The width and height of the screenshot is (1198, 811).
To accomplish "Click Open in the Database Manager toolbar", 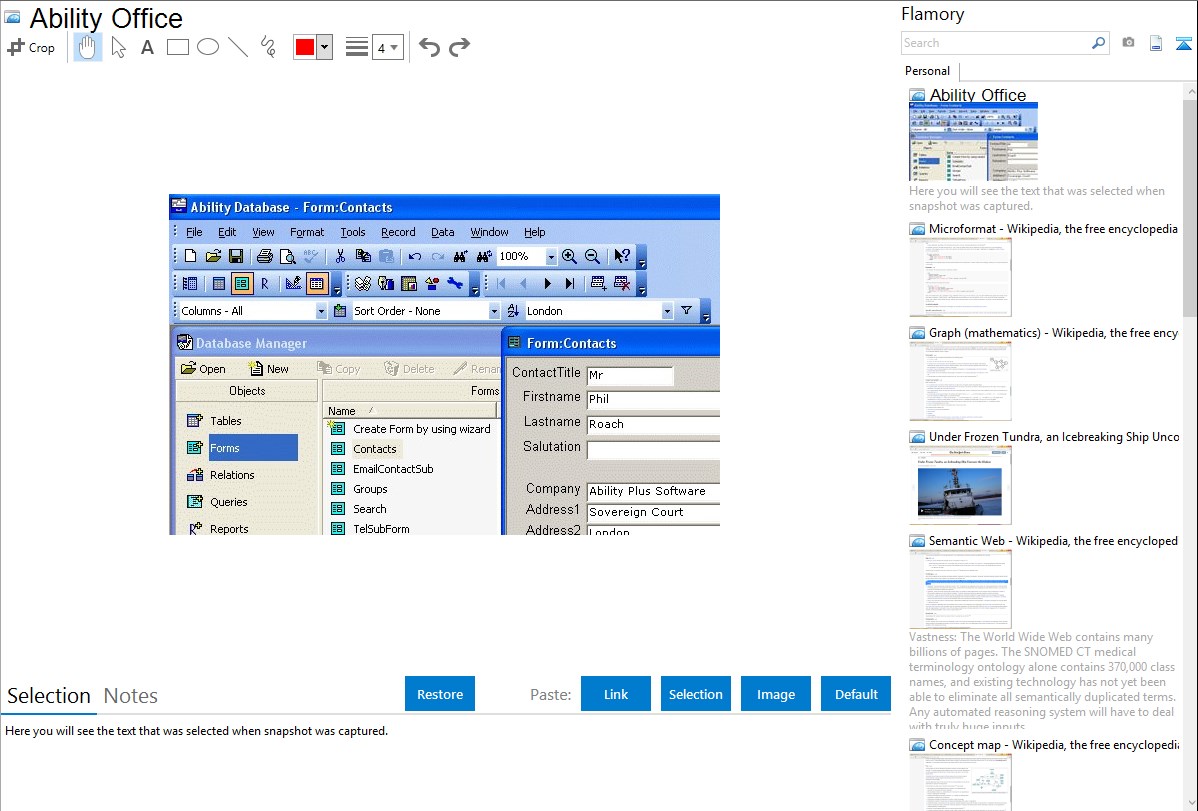I will coord(203,369).
